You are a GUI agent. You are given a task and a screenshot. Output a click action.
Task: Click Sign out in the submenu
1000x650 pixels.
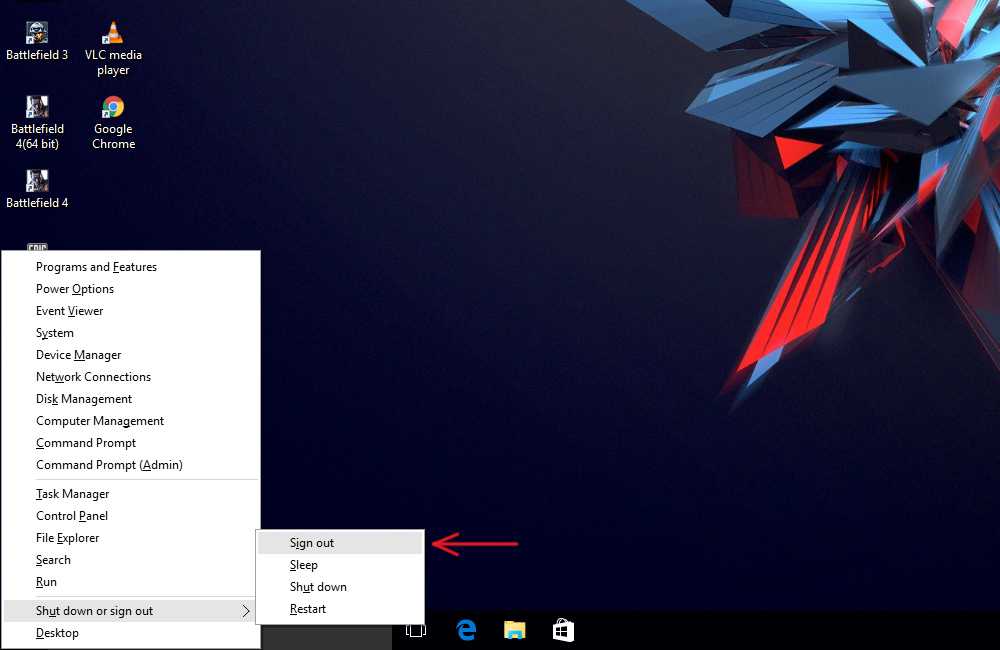tap(340, 543)
